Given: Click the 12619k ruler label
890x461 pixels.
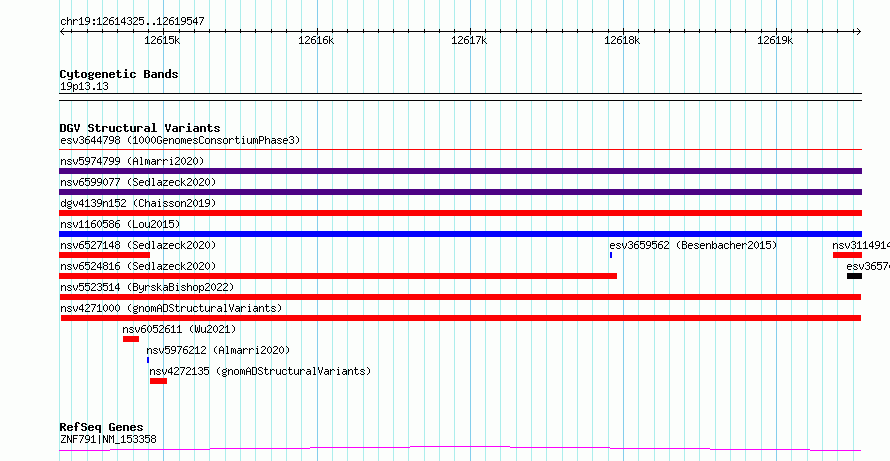Looking at the screenshot, I should coord(775,40).
